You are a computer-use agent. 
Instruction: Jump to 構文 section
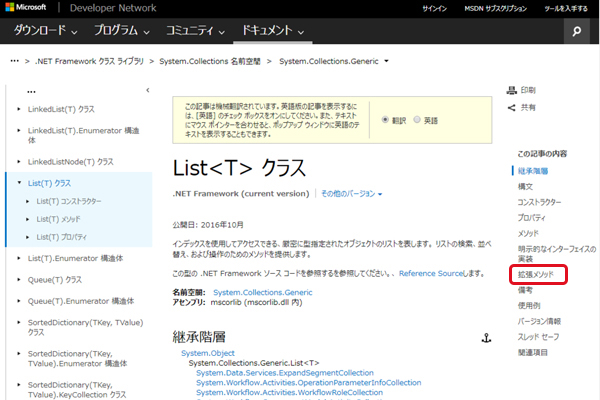point(525,187)
